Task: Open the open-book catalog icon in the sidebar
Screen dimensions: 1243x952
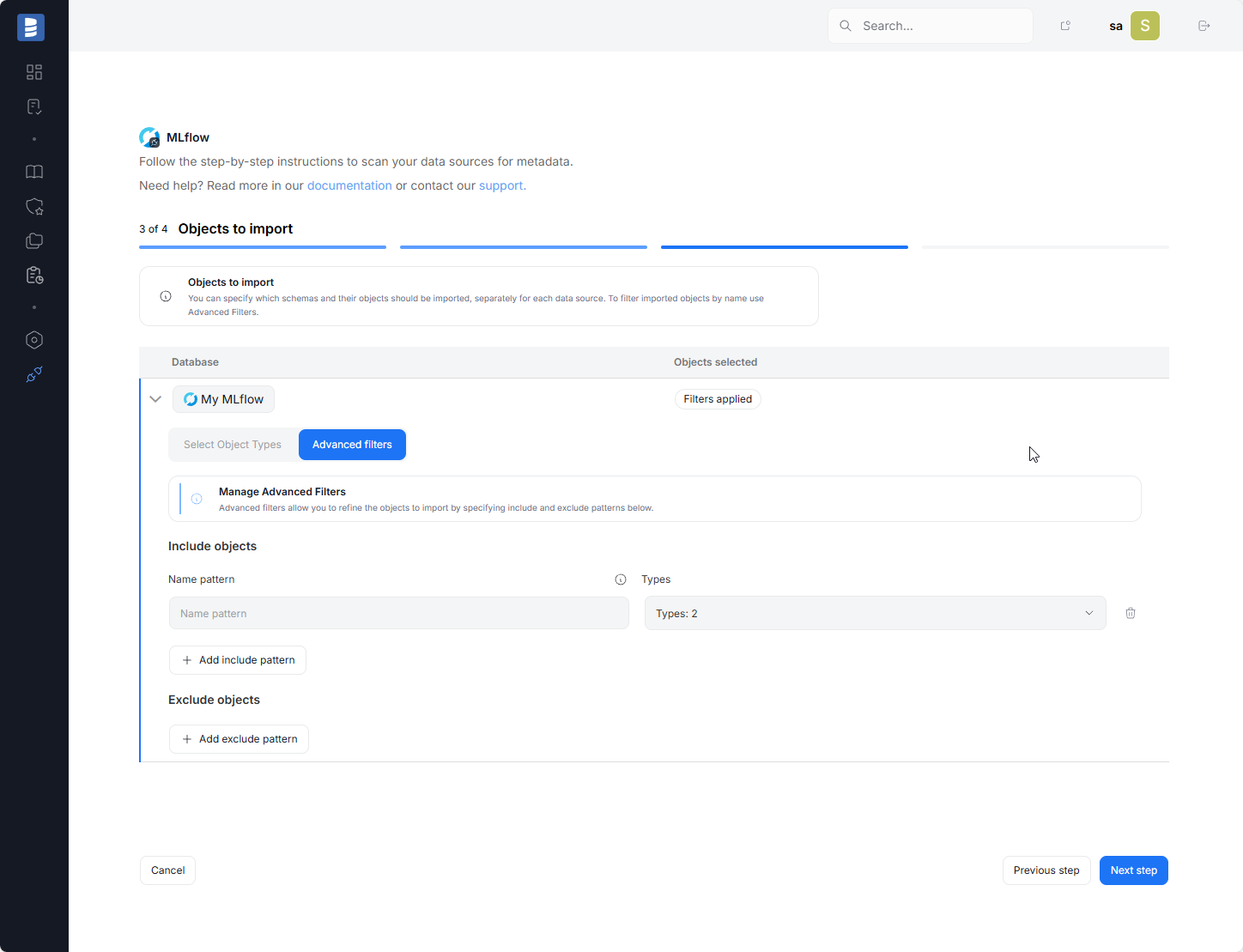Action: (x=34, y=172)
